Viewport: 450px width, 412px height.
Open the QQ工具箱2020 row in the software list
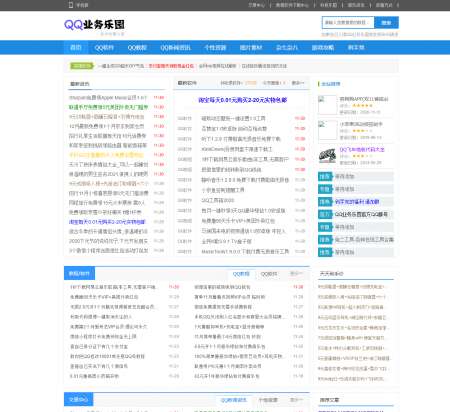tap(218, 200)
